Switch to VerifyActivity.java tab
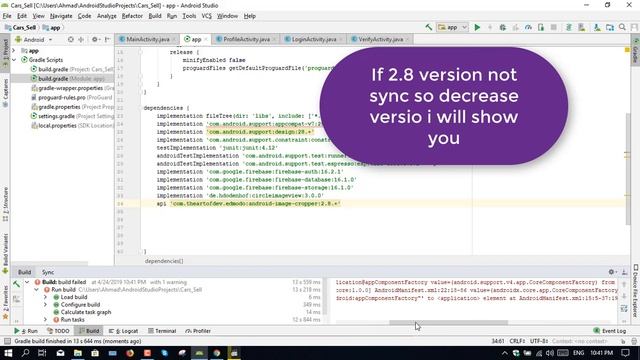 tap(380, 39)
